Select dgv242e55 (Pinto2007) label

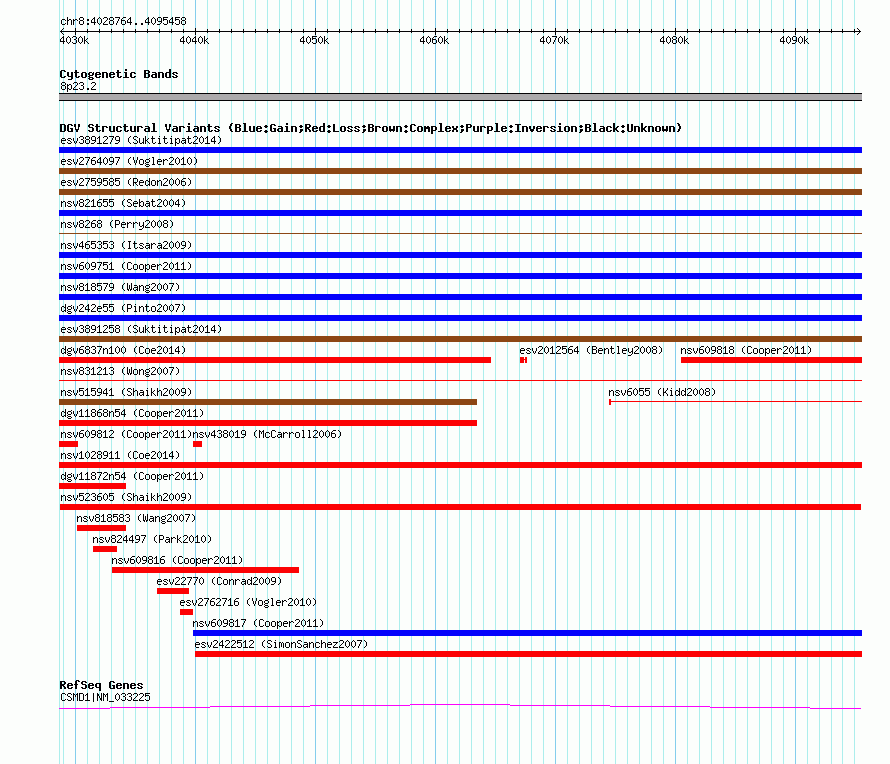click(x=123, y=308)
